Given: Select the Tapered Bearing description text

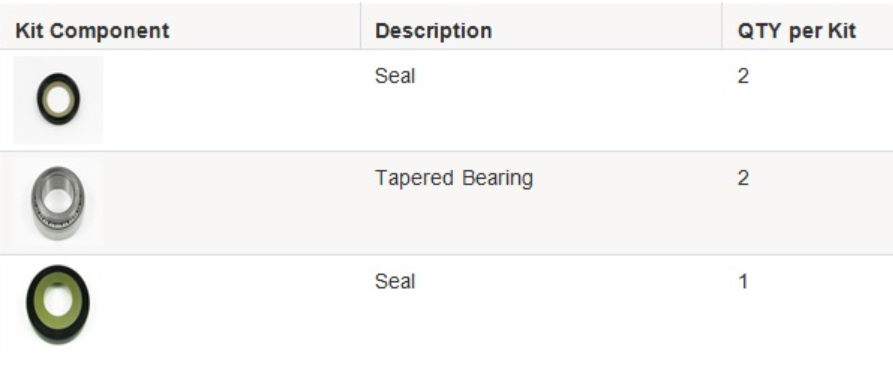Looking at the screenshot, I should coord(454,178).
